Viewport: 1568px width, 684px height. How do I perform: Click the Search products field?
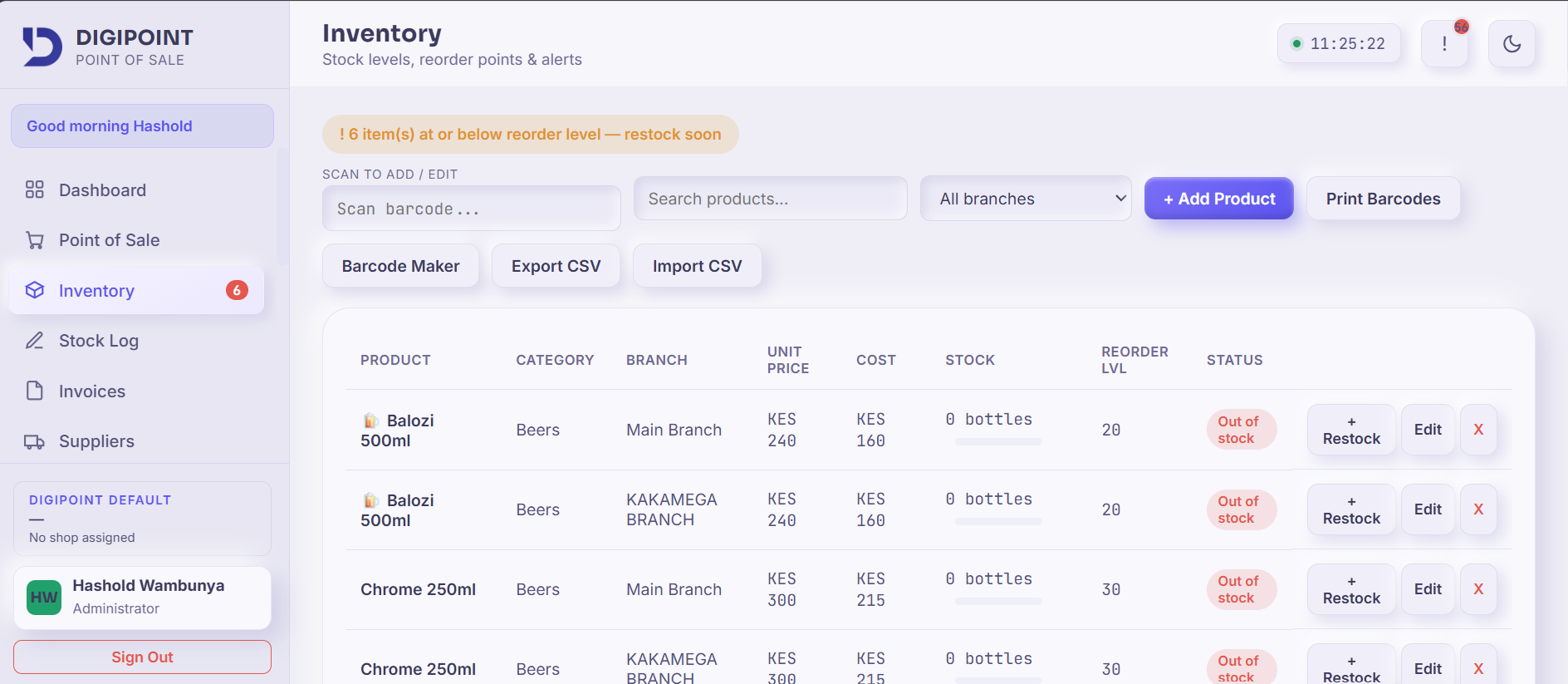(x=770, y=199)
